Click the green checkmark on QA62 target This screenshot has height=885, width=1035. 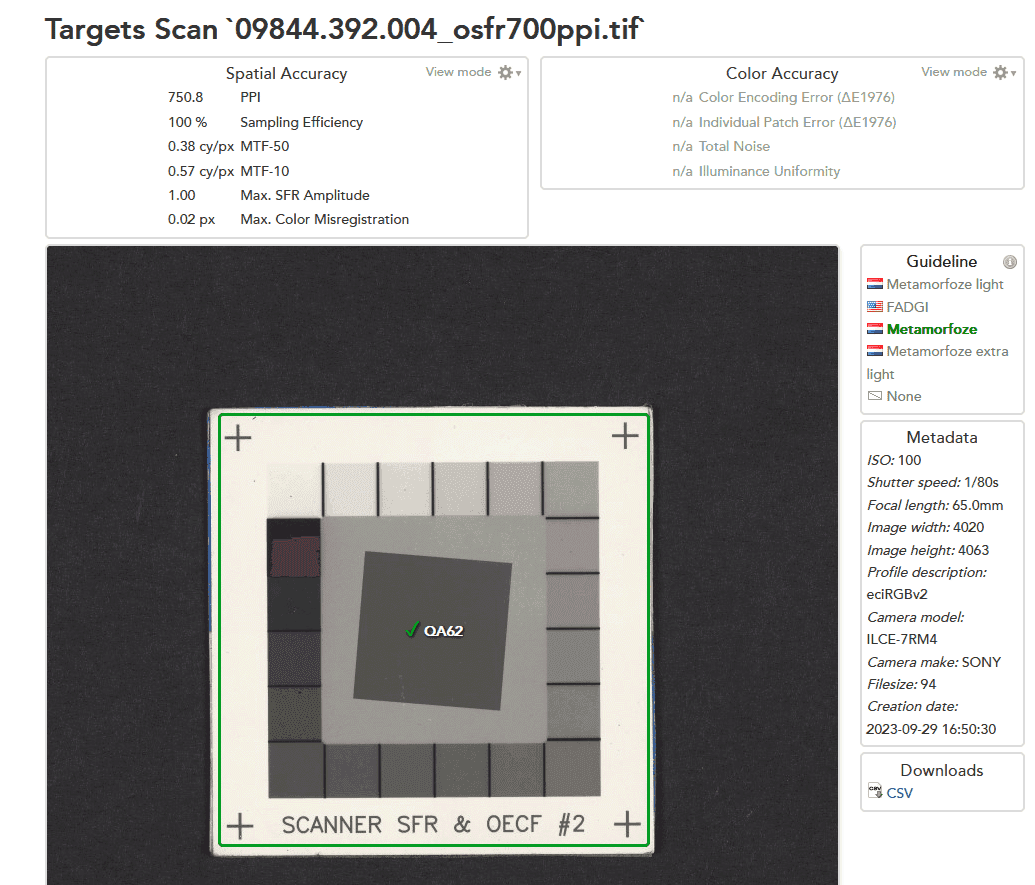pos(410,629)
